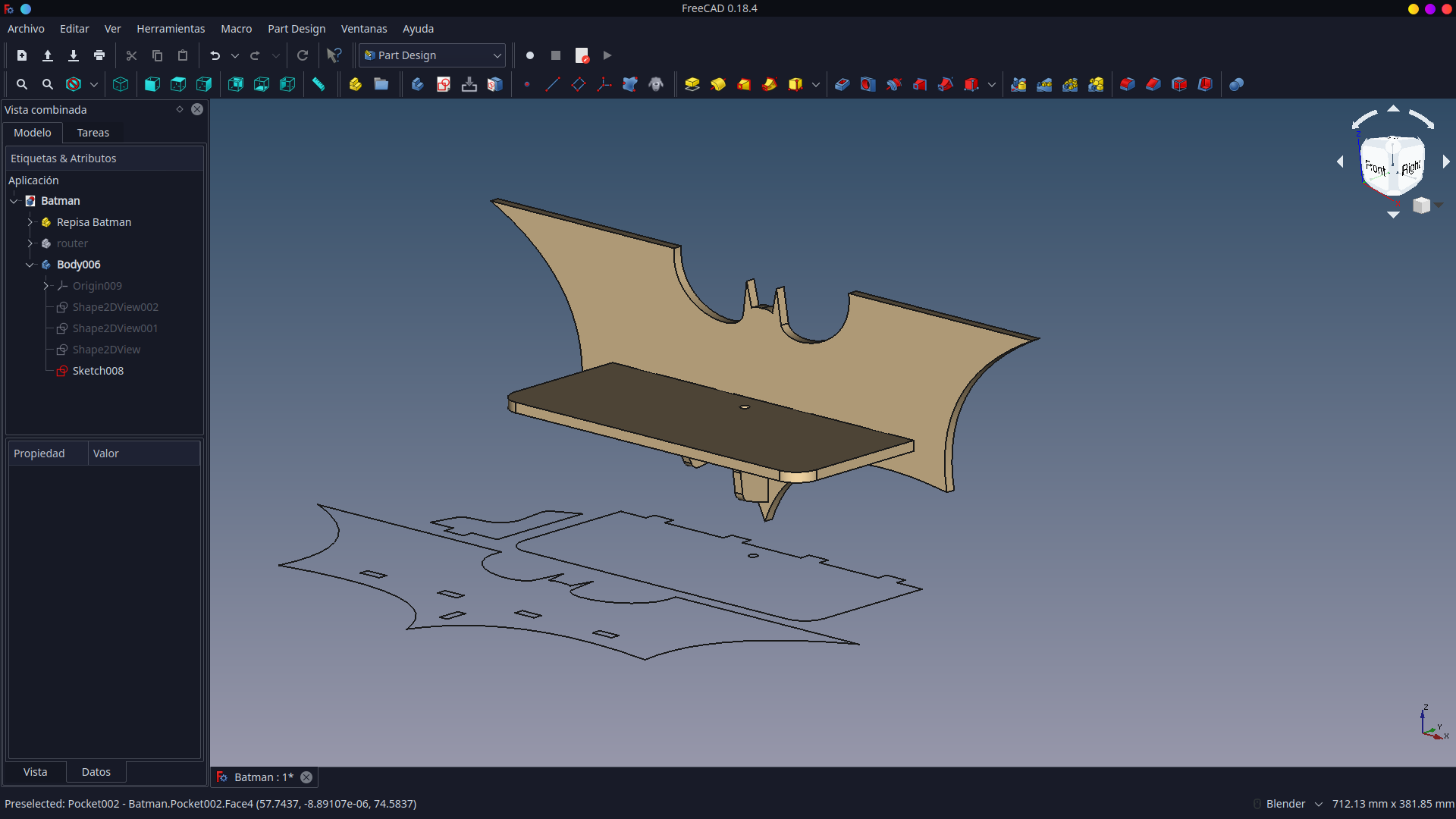1456x819 pixels.
Task: Switch to Front view icon
Action: point(152,84)
